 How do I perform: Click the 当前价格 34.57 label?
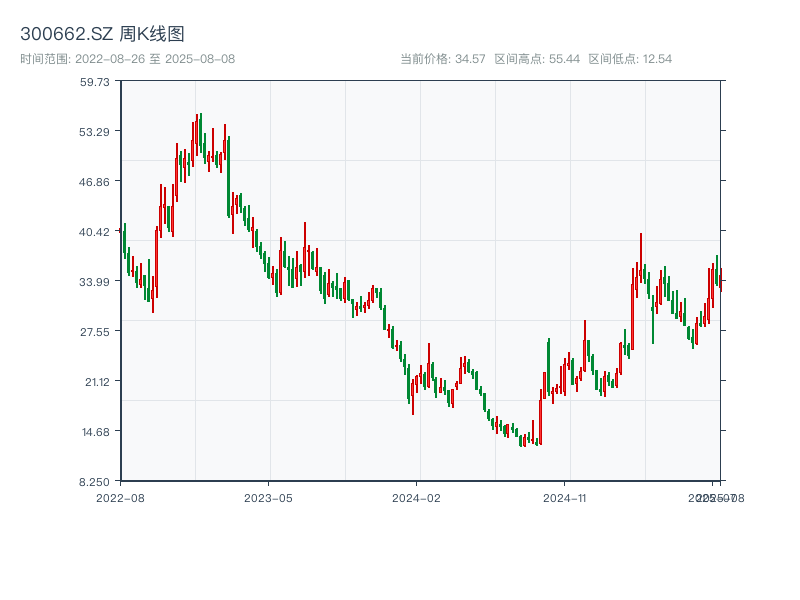[x=443, y=59]
